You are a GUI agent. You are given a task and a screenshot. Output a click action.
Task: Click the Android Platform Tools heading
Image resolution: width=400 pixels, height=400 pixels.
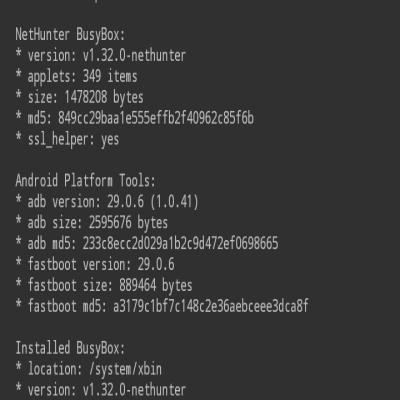pos(85,181)
